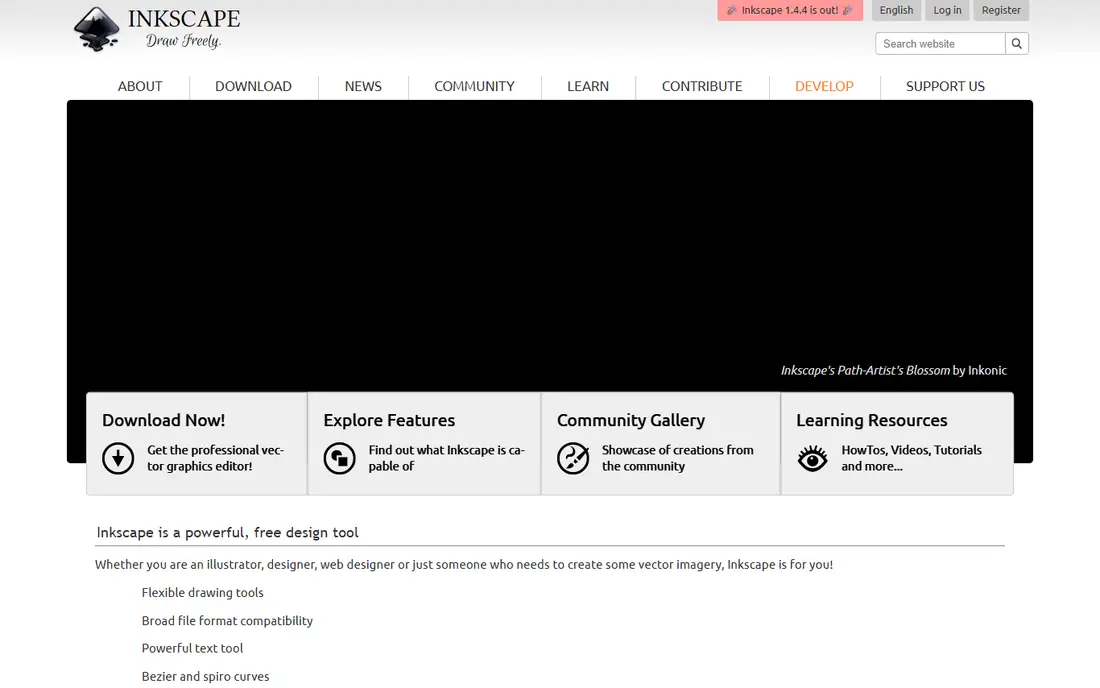Click the Inkscape mountain logo icon
The width and height of the screenshot is (1100, 688).
(x=97, y=29)
